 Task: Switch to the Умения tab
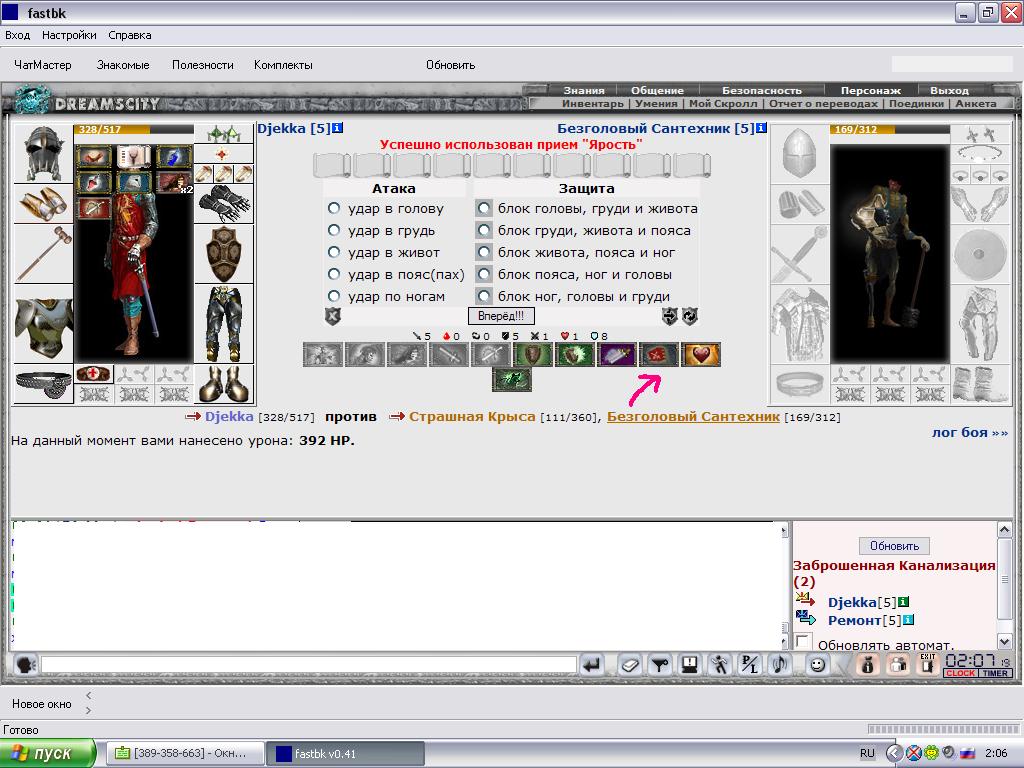[656, 103]
